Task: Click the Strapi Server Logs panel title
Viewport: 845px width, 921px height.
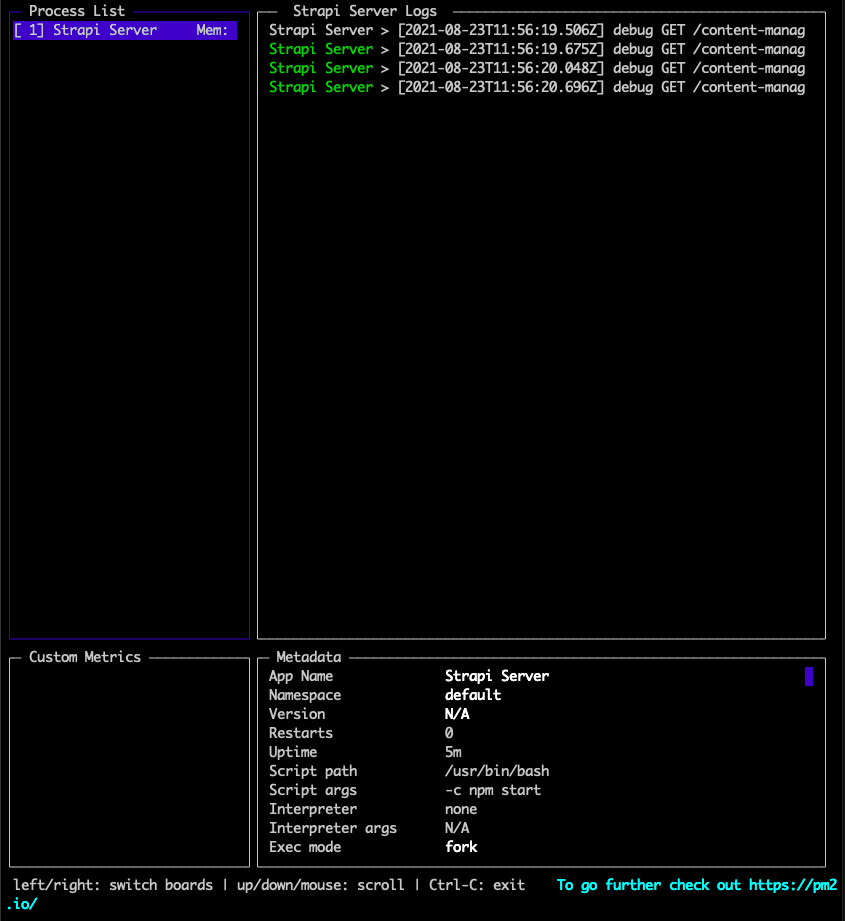Action: (365, 11)
